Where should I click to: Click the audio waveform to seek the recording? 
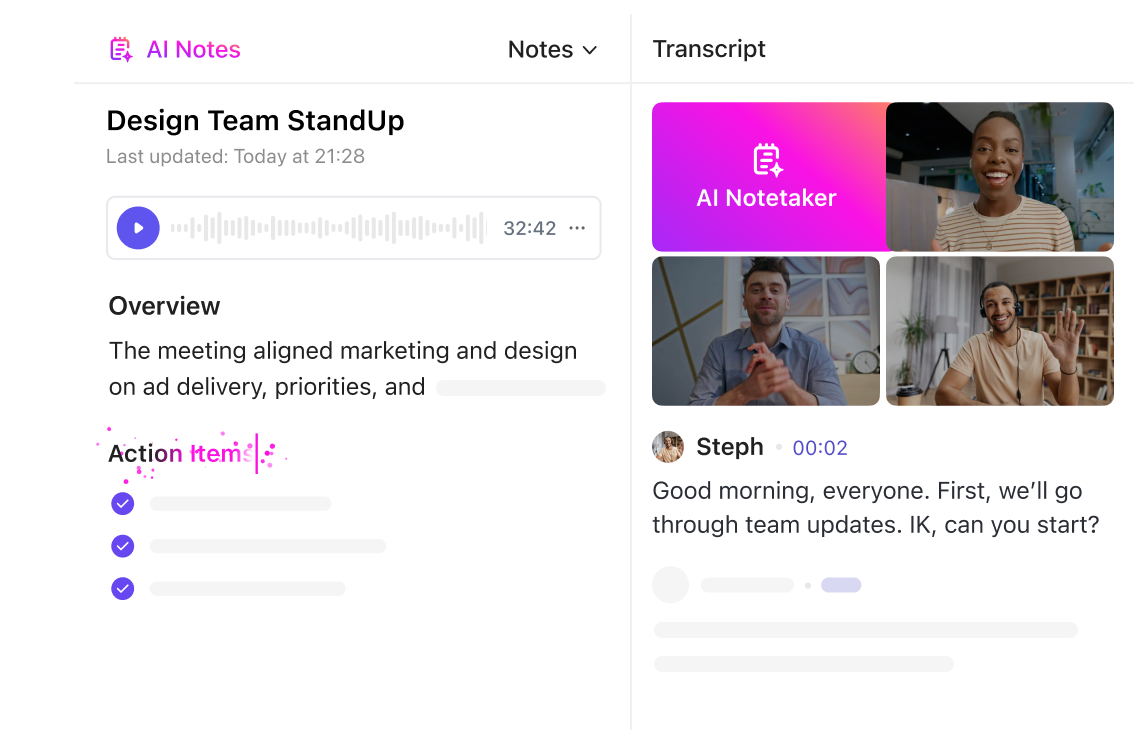(x=330, y=228)
